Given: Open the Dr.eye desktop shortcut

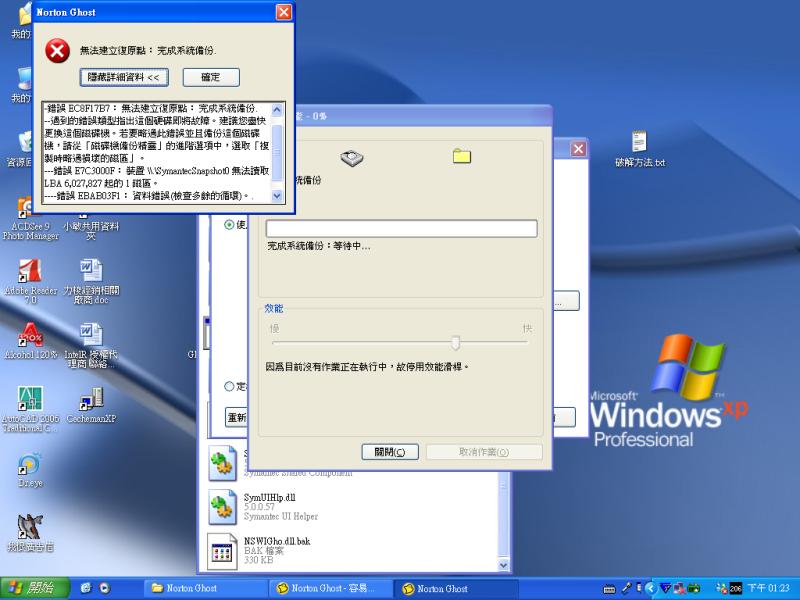Looking at the screenshot, I should (30, 469).
